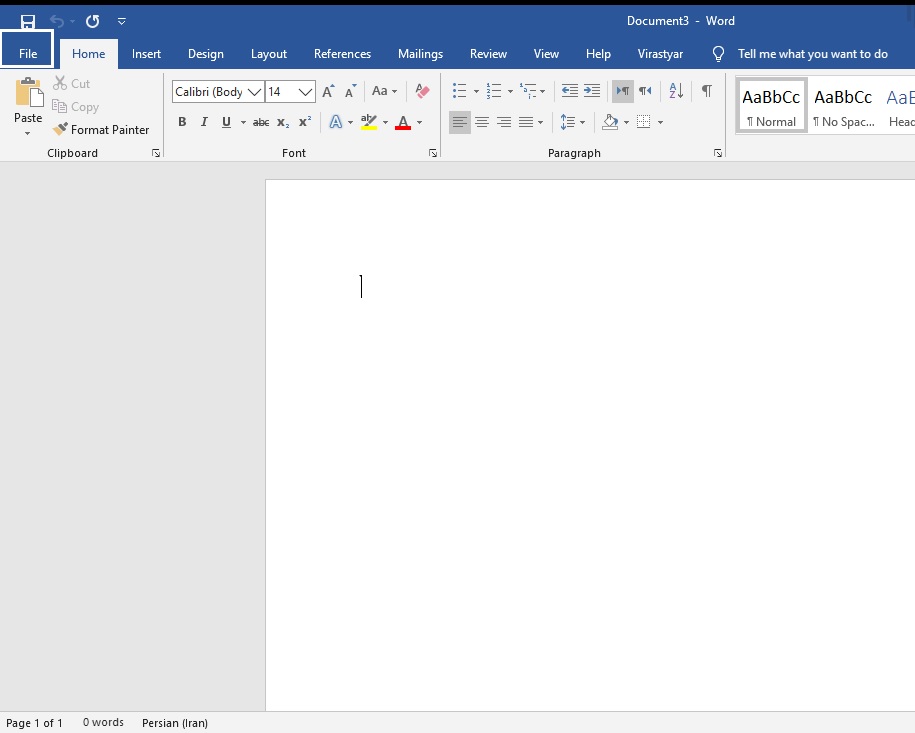
Task: Click Line and Paragraph Spacing icon
Action: point(568,122)
